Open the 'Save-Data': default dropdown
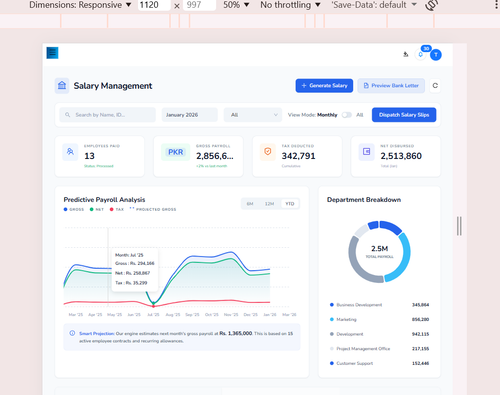Viewport: 500px width, 395px height. pos(374,5)
